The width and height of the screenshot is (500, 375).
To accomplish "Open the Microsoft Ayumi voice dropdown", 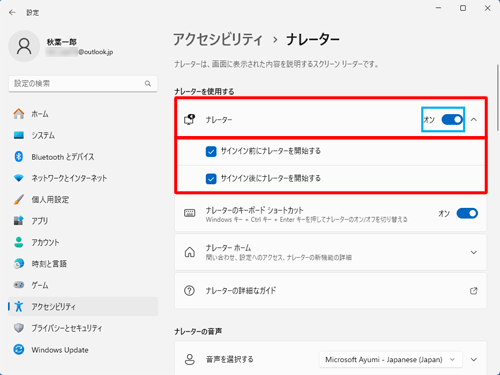I will coord(390,360).
